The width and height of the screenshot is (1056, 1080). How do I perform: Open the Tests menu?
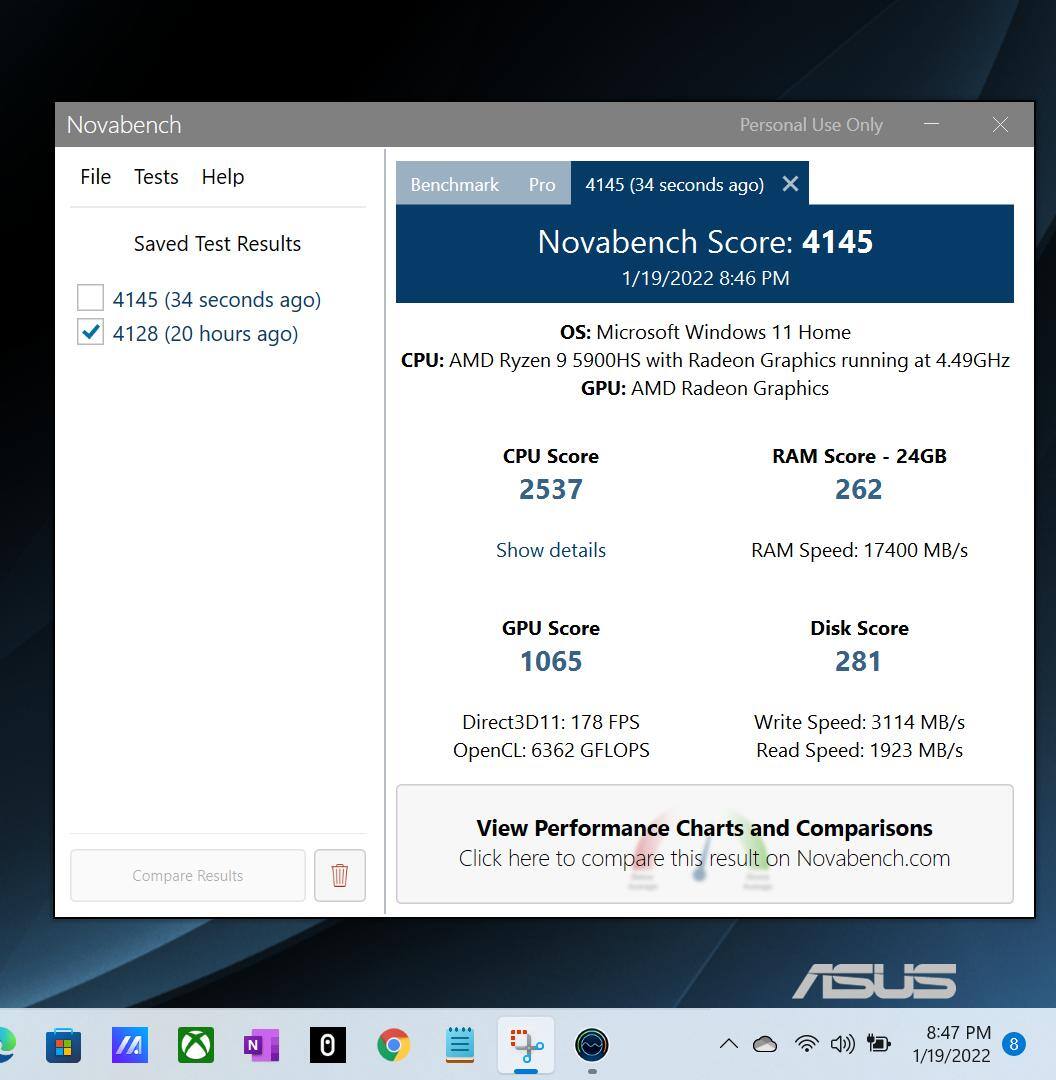pyautogui.click(x=156, y=177)
